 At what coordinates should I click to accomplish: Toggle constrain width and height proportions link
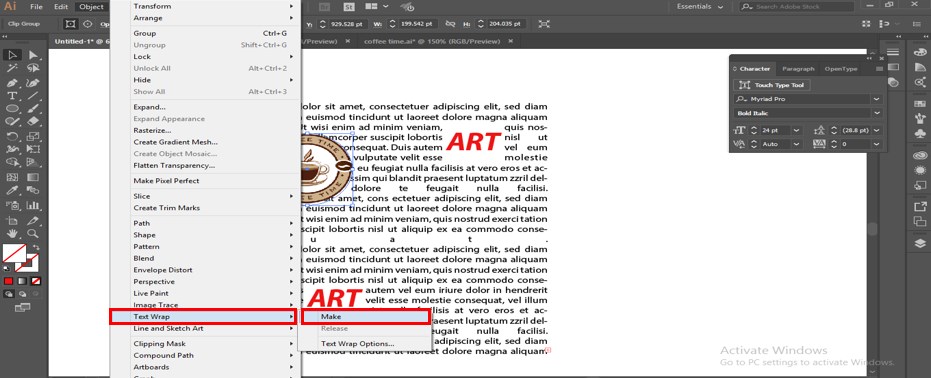point(450,24)
